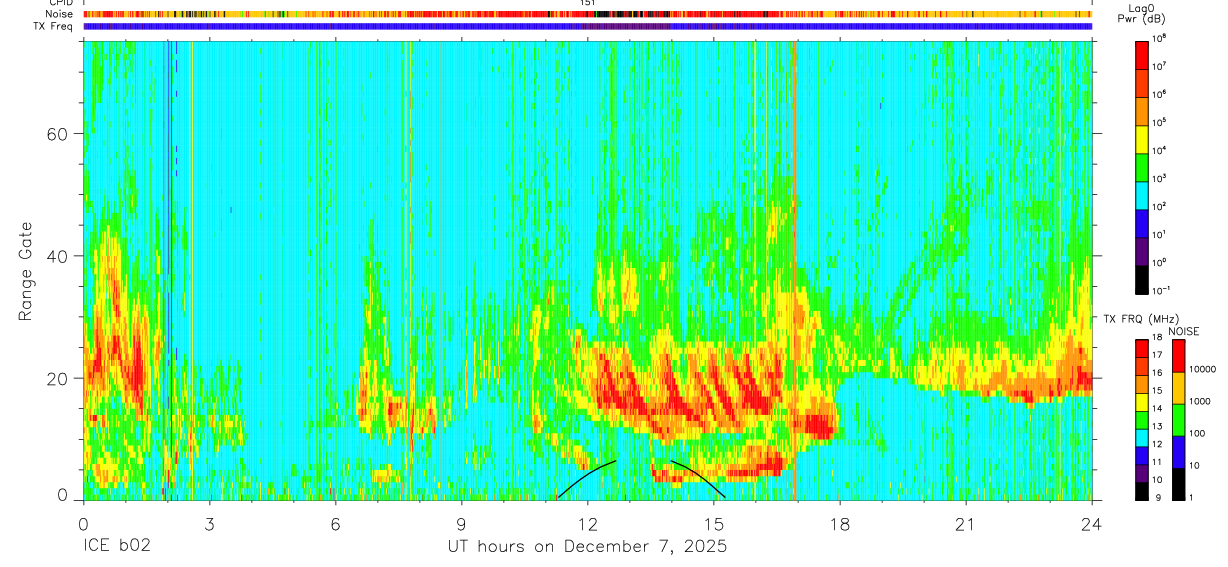
Task: Click the 10^8 label on the power colorbar
Action: click(x=1159, y=38)
